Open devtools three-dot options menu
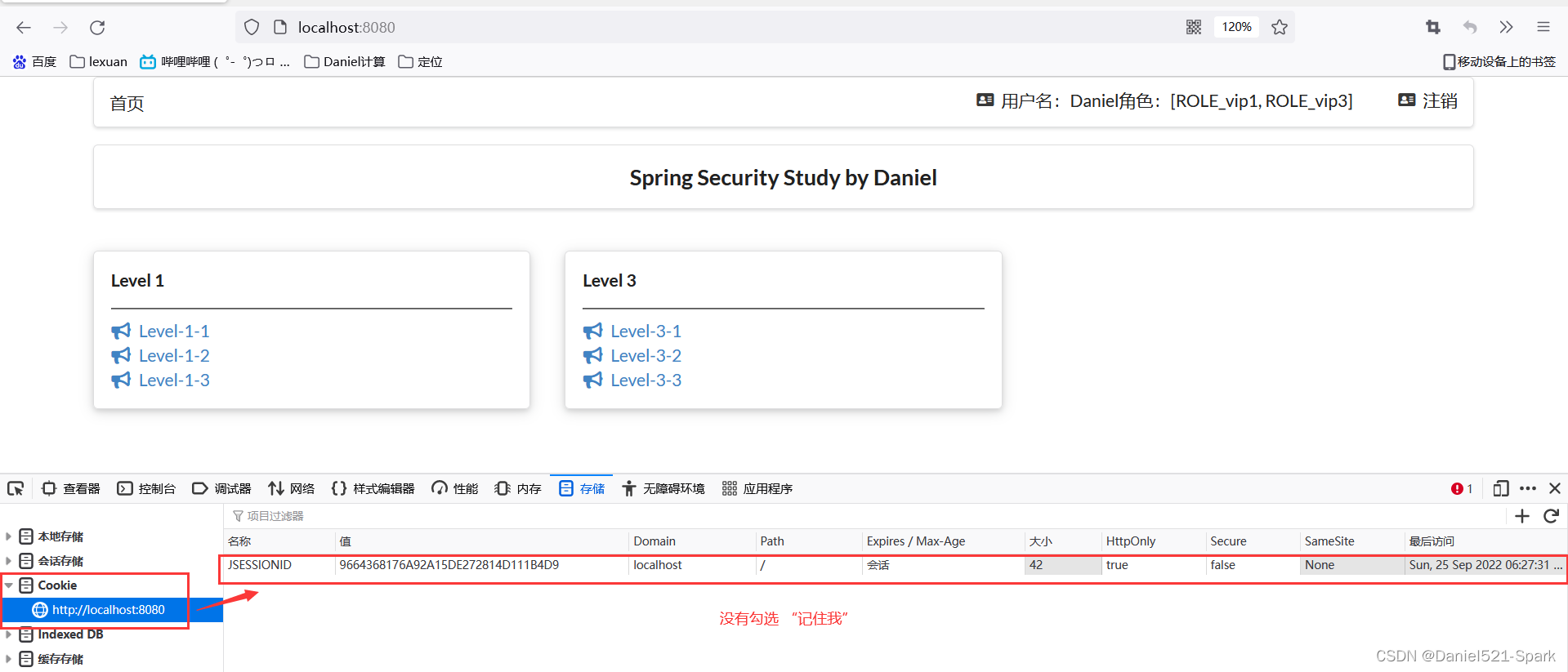Viewport: 1568px width, 672px height. point(1528,488)
